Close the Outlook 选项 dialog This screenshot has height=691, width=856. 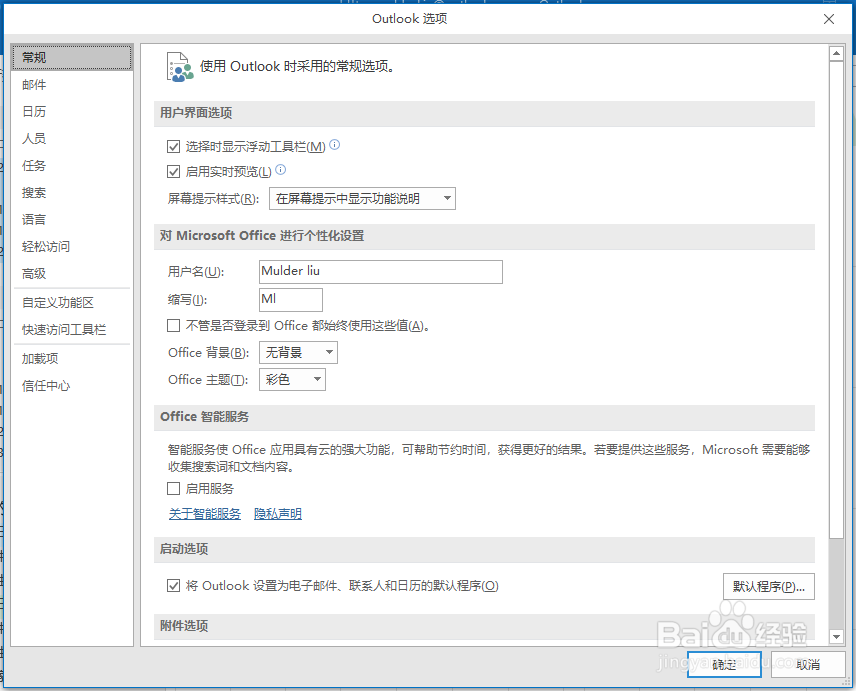click(x=829, y=19)
